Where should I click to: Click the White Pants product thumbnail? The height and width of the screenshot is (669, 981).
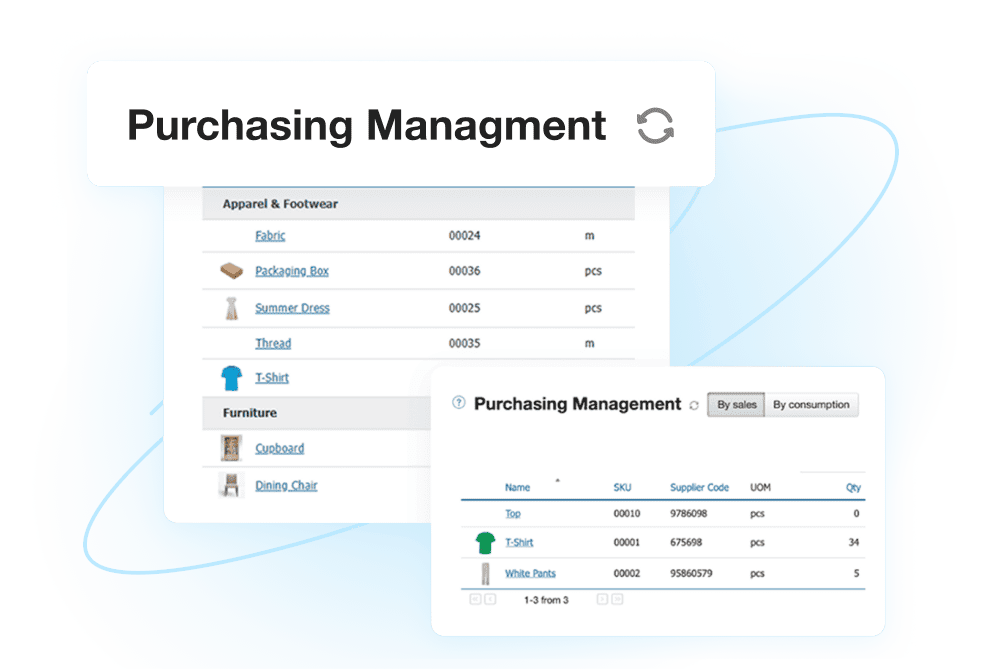tap(485, 574)
